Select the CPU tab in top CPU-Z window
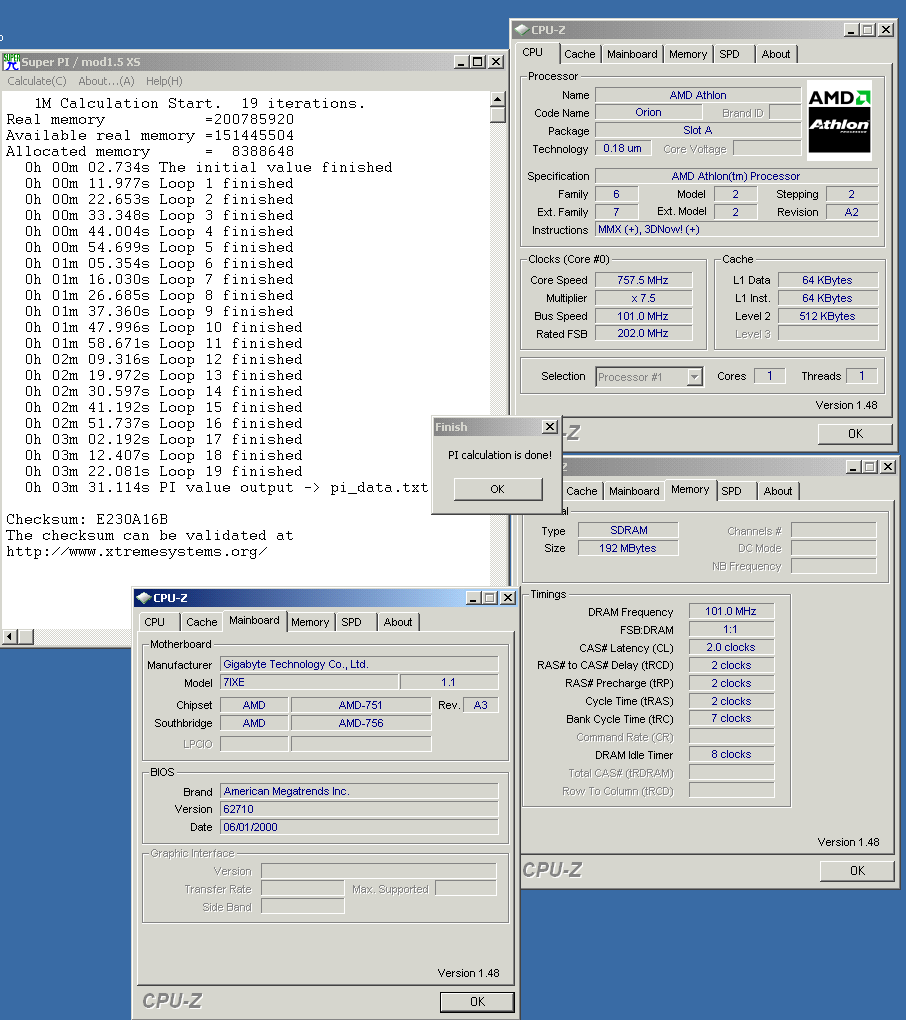906x1020 pixels. point(533,53)
